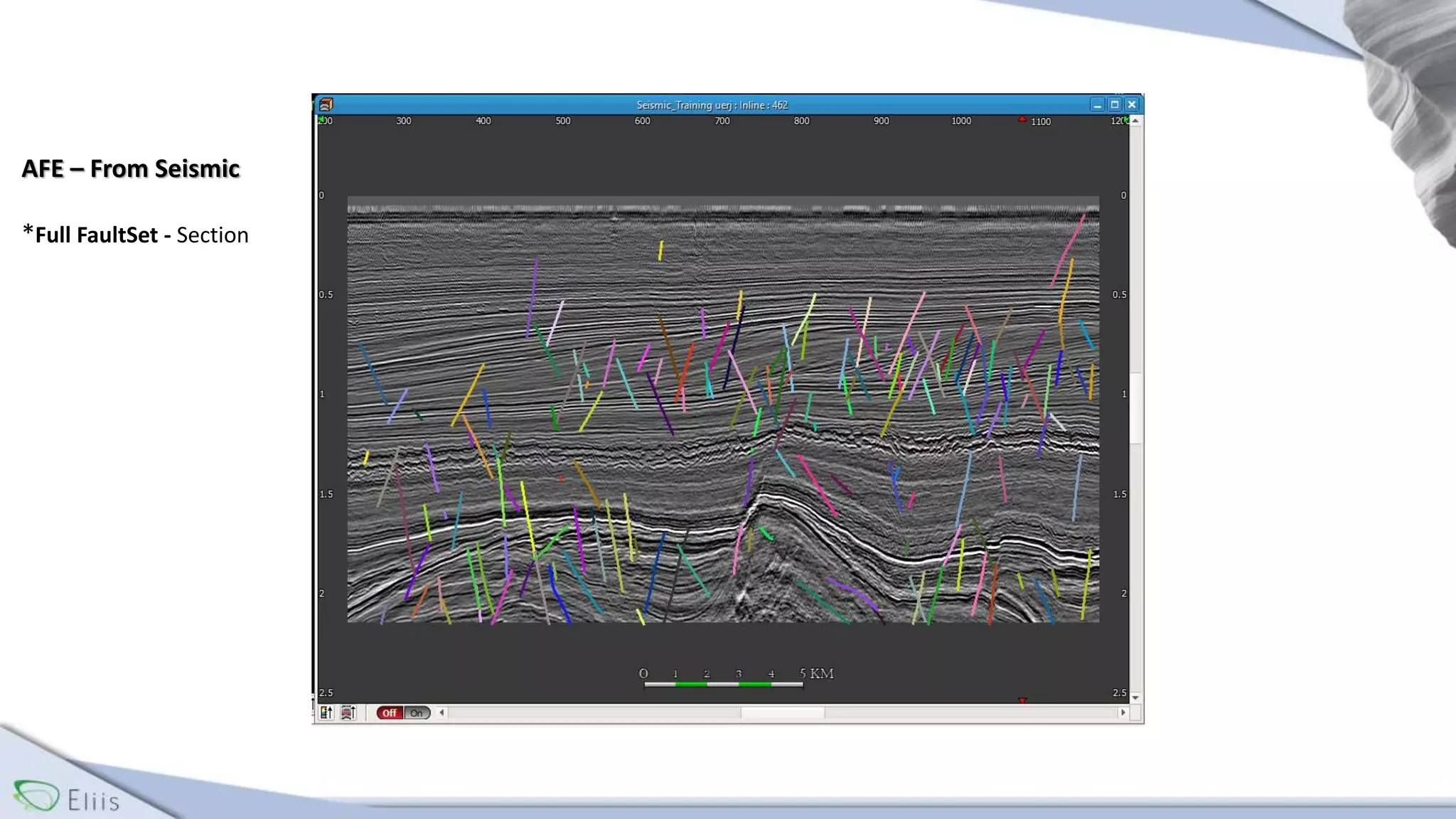Minimize the Seismic_Training inline window

point(1097,105)
